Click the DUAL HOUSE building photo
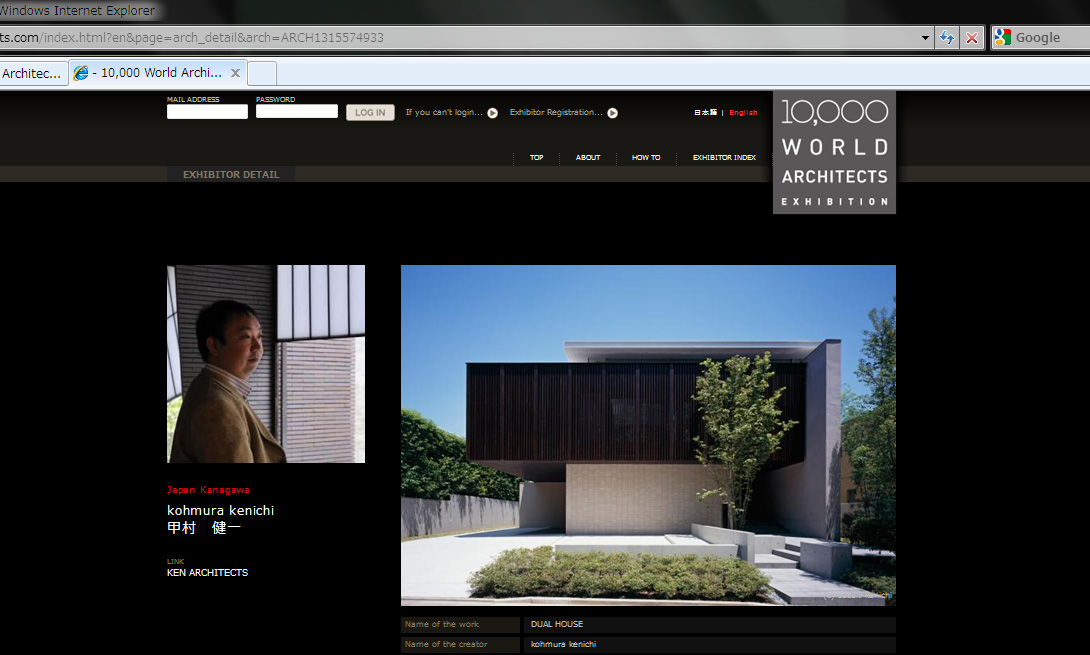Screen dimensions: 1090x655 tap(648, 435)
